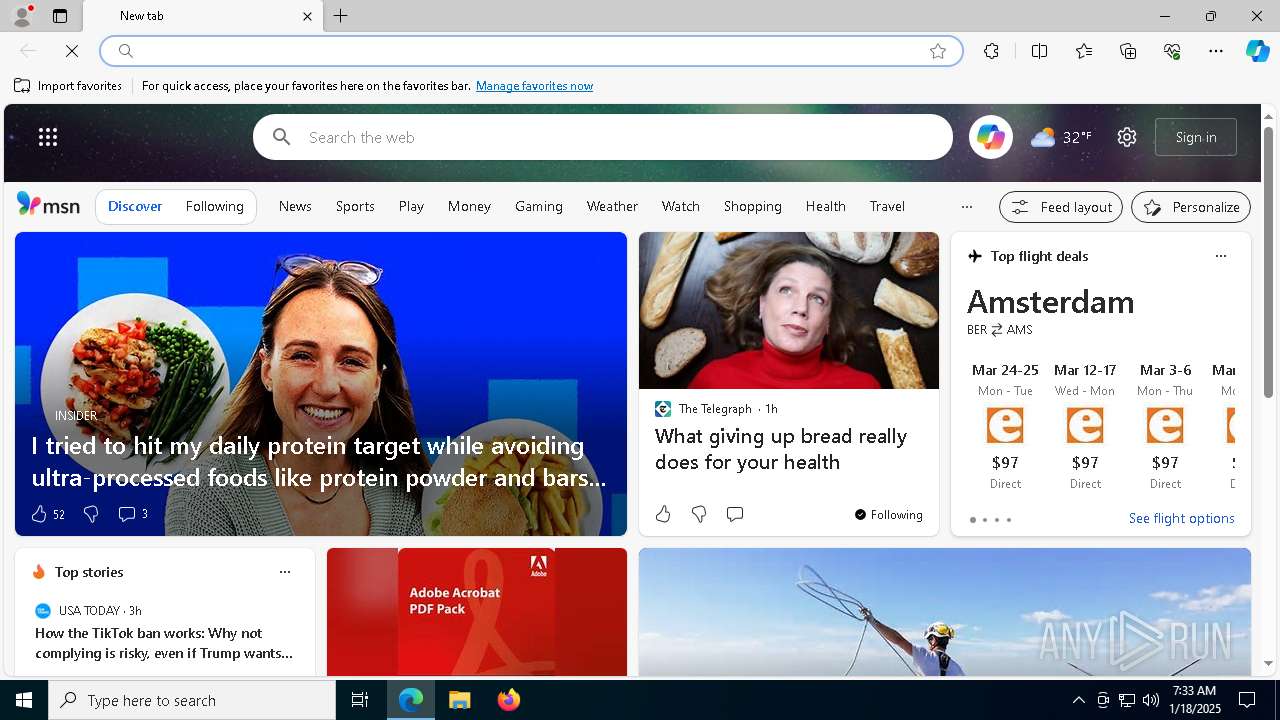Open Copilot icon beside the search box

(991, 137)
